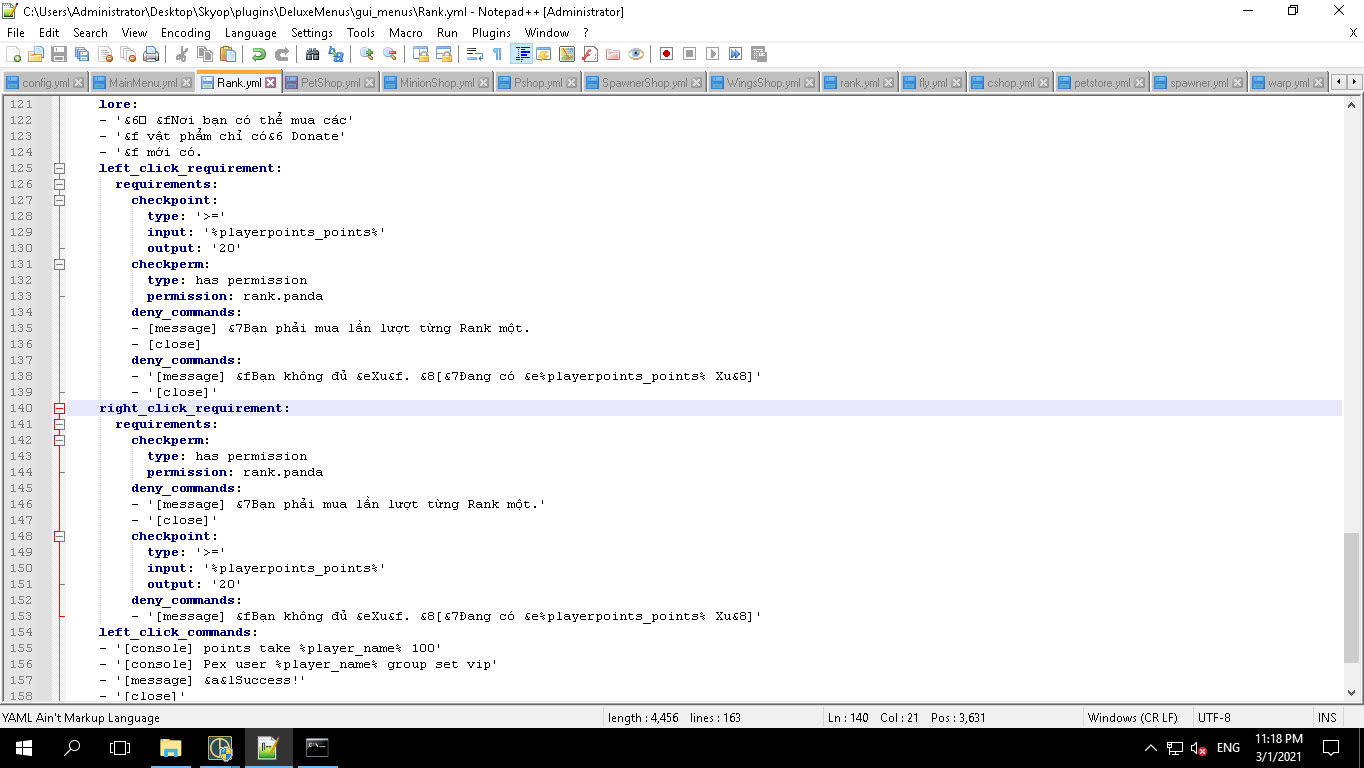Viewport: 1364px width, 768px height.
Task: Collapse the left_click_requirement fold on line 125
Action: [x=59, y=168]
